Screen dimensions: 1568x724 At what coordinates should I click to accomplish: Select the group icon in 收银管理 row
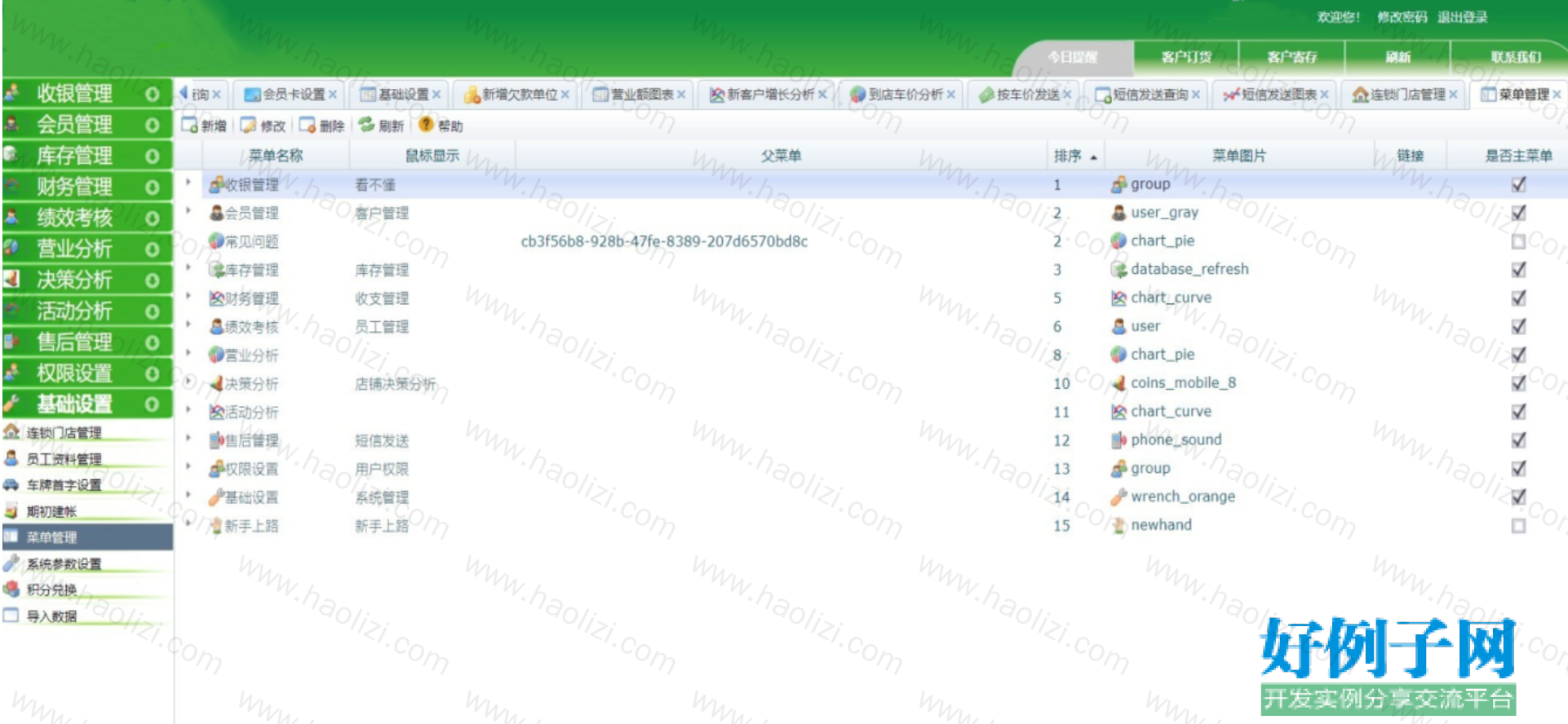coord(1119,184)
